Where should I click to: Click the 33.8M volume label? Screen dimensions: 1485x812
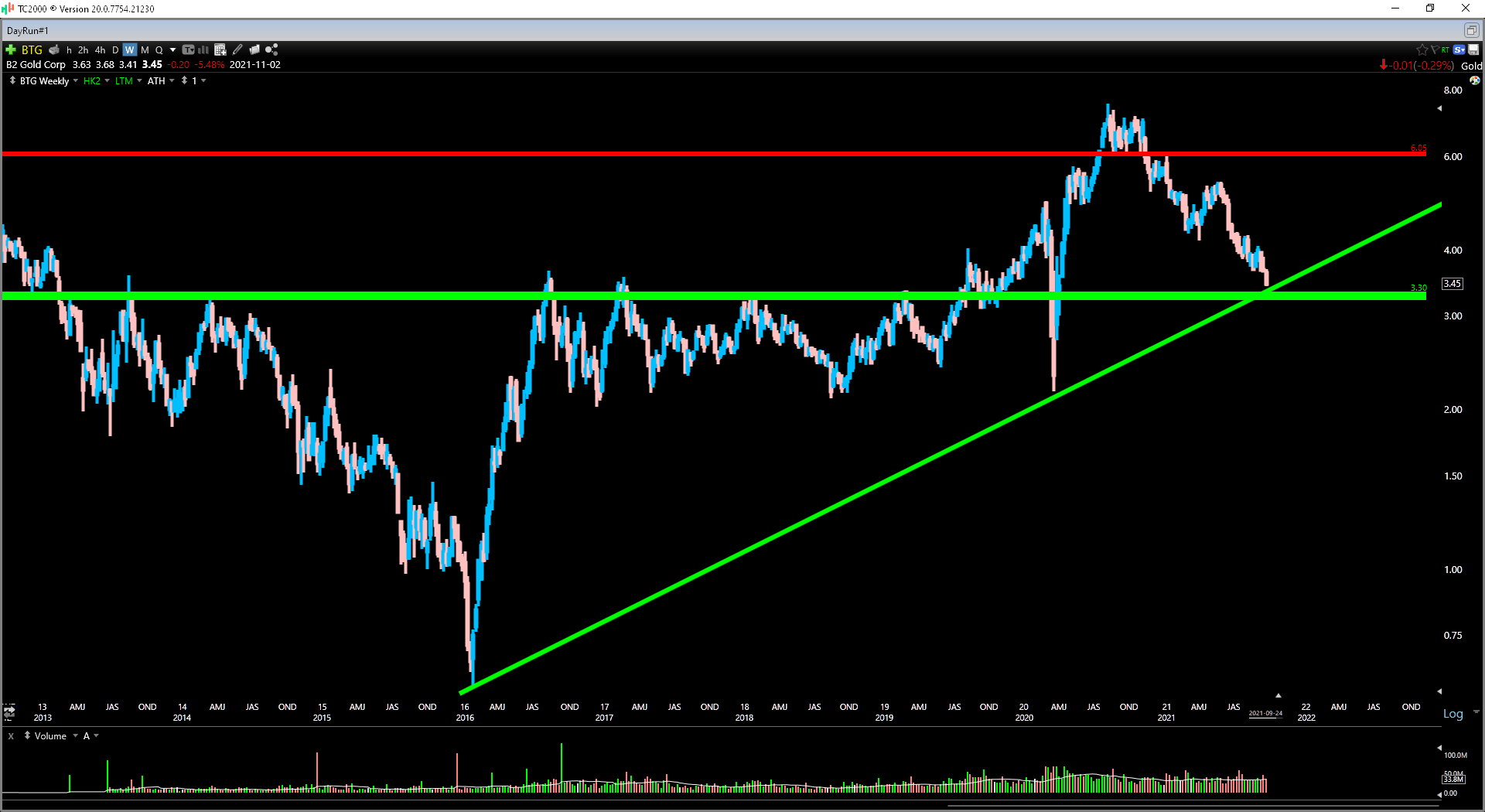click(1453, 779)
